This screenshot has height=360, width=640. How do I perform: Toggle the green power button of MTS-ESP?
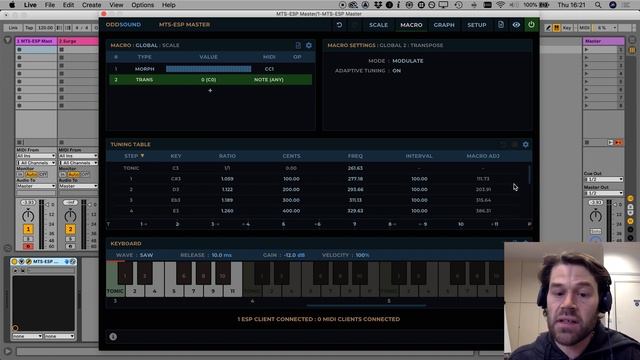[x=531, y=24]
